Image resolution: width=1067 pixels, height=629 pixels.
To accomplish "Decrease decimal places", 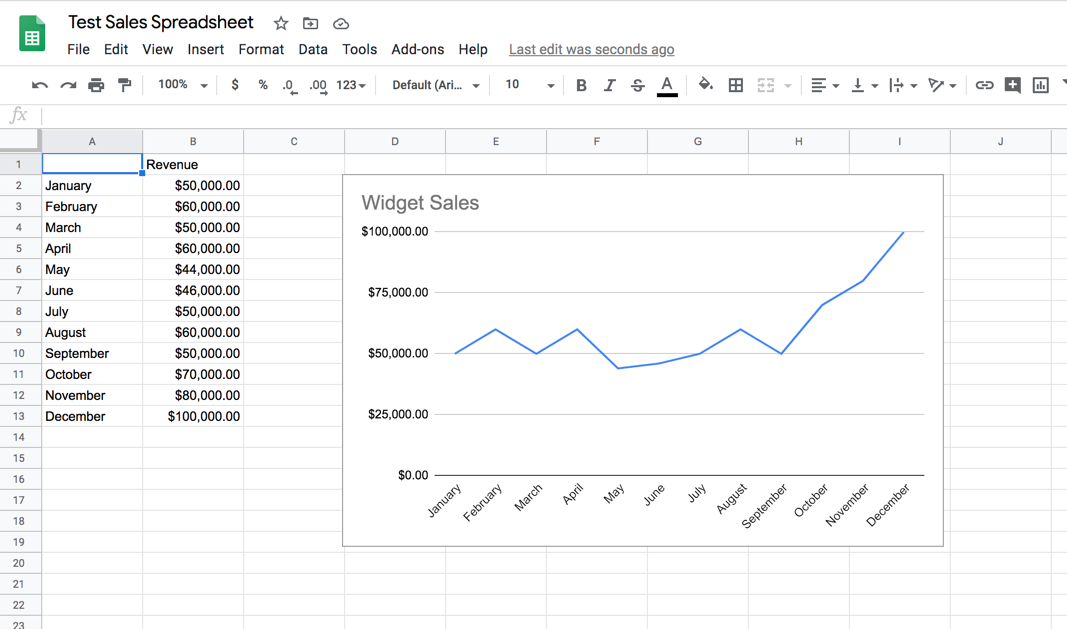I will [x=290, y=86].
